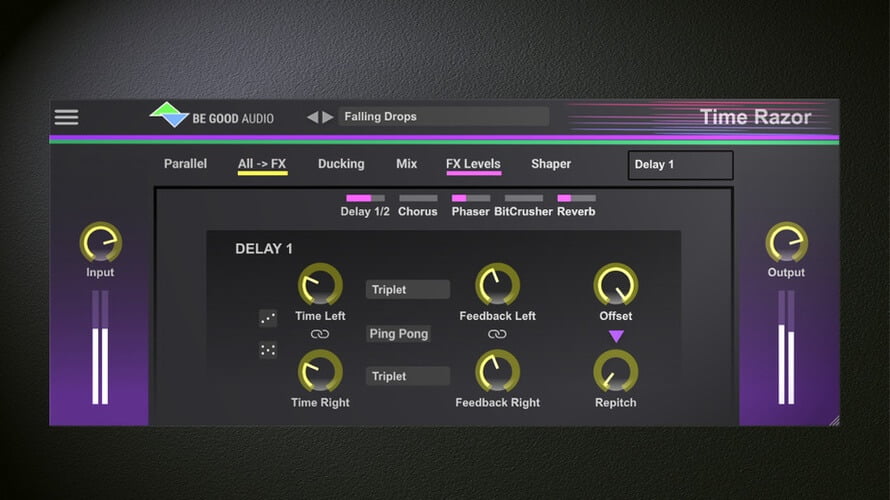
Task: Click the Be Good Audio logo
Action: click(x=211, y=115)
